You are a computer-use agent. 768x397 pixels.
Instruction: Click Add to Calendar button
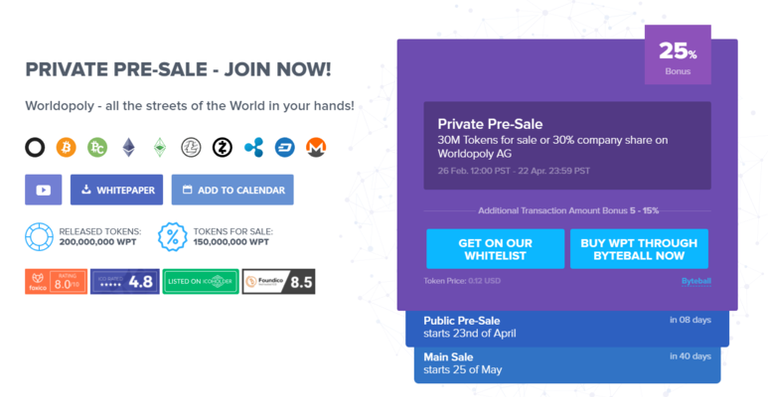coord(233,189)
